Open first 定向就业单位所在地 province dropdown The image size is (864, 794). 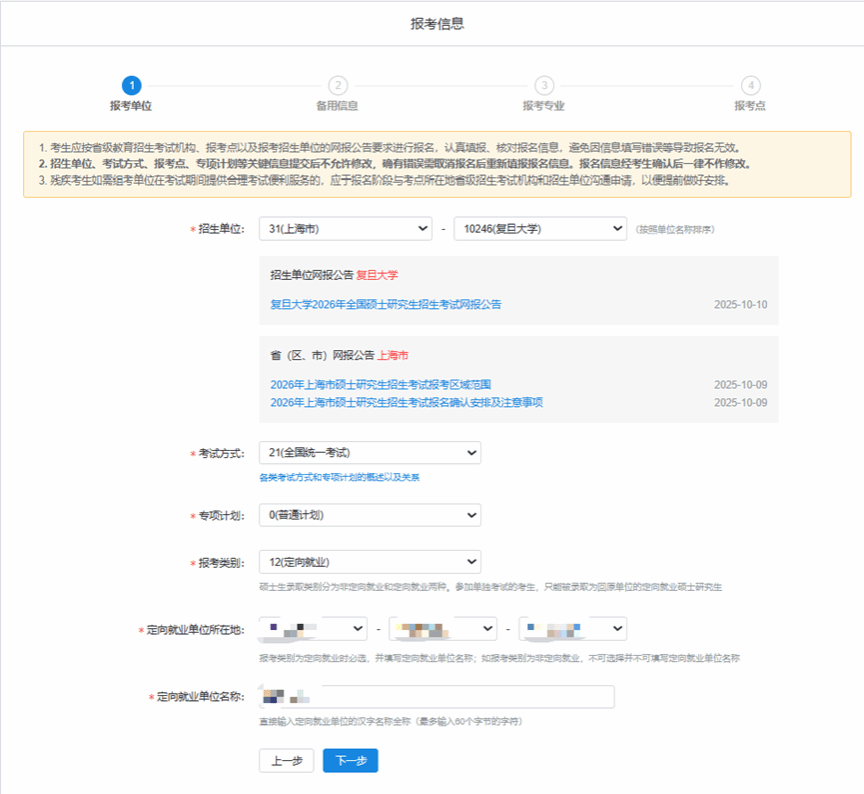coord(312,629)
